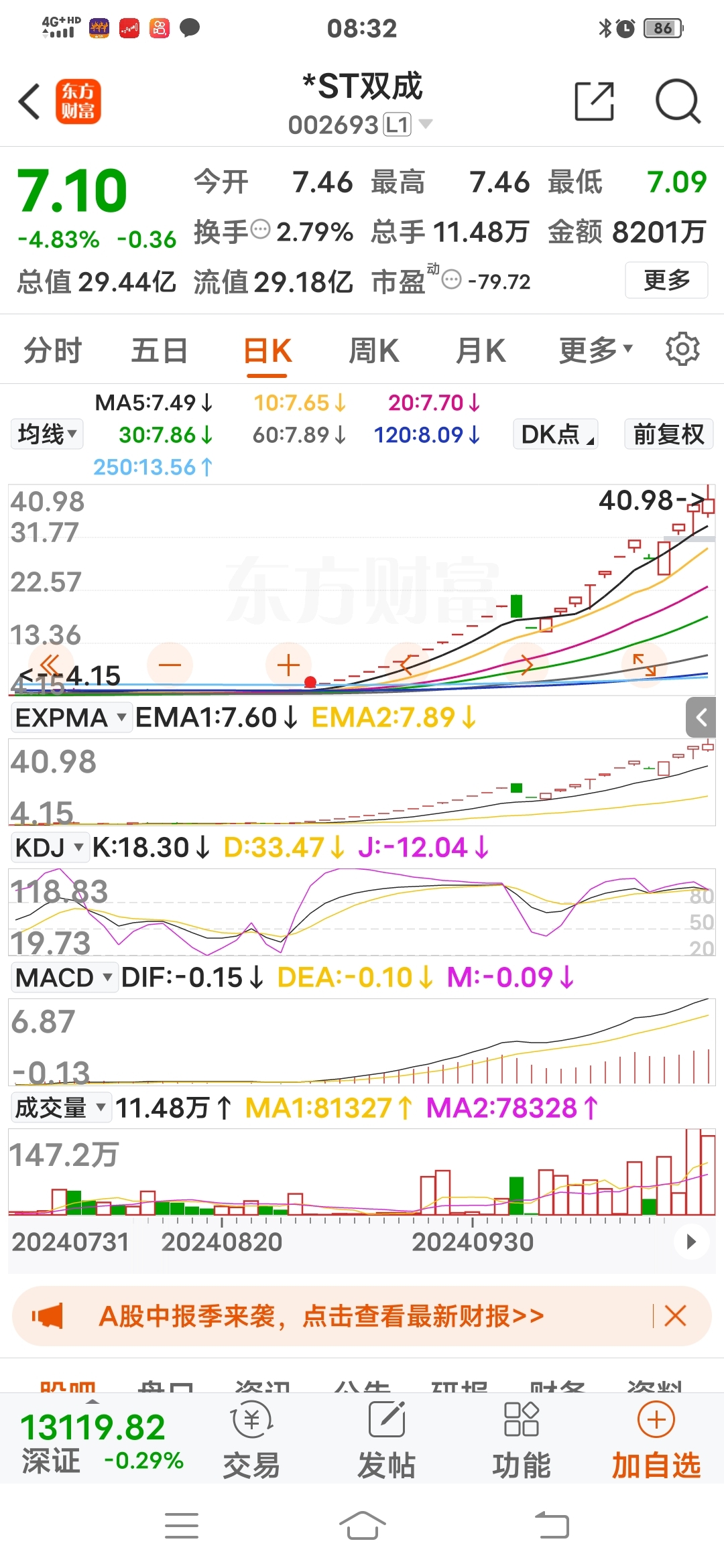Switch to 月K tab

coord(480,350)
